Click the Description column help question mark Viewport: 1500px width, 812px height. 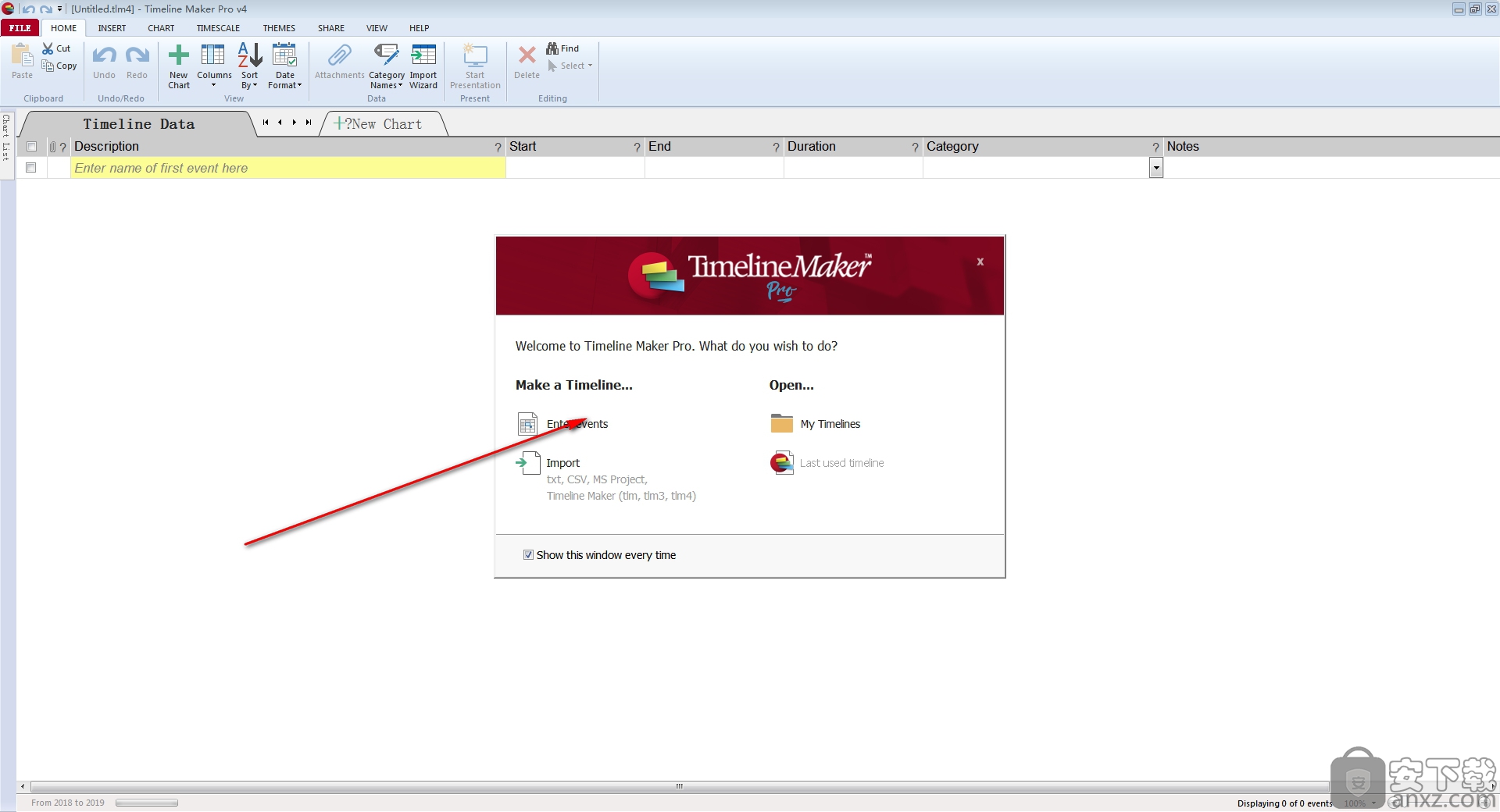click(498, 148)
